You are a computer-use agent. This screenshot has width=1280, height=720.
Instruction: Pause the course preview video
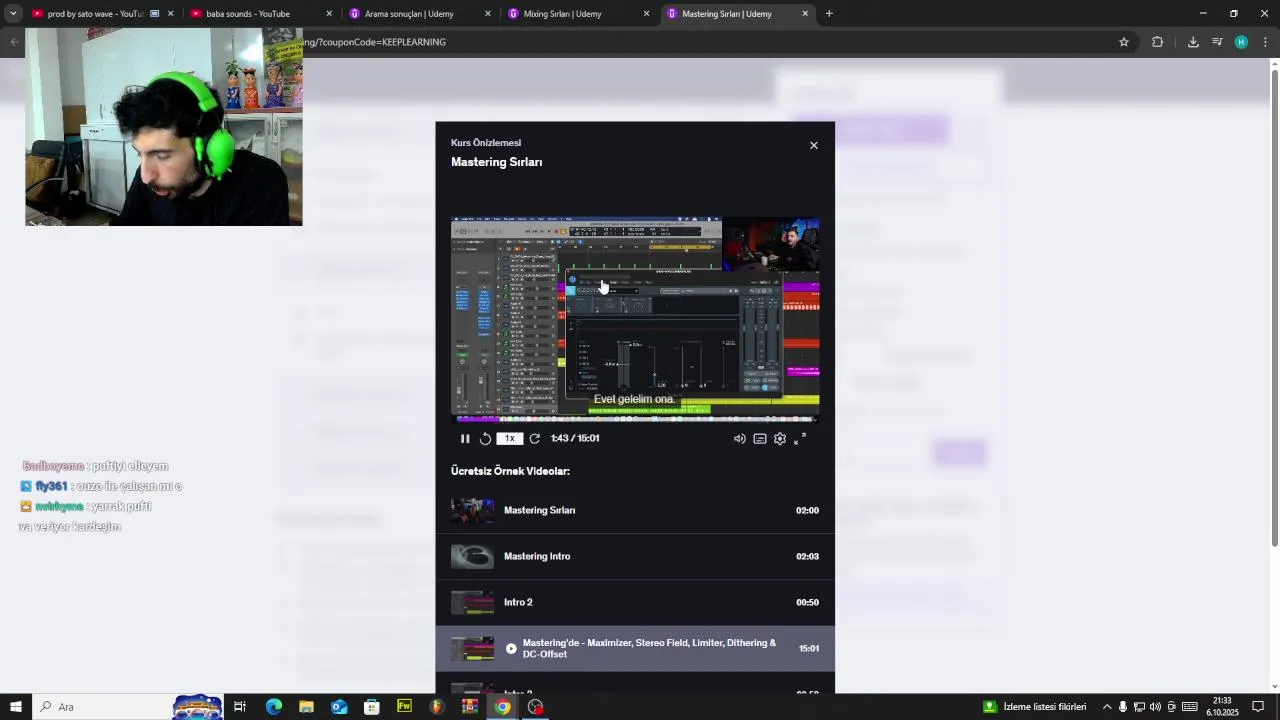point(465,439)
